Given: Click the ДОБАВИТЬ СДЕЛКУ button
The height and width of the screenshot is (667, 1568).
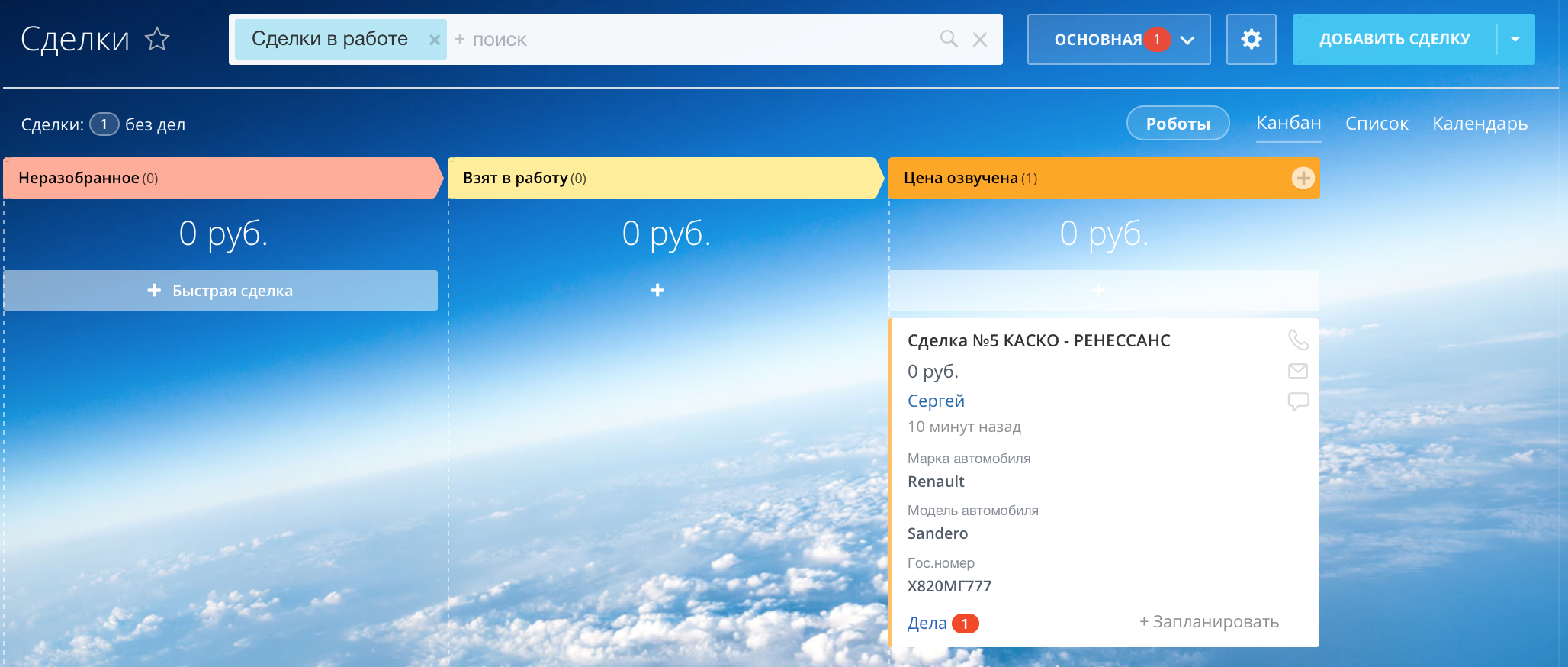Looking at the screenshot, I should point(1394,39).
